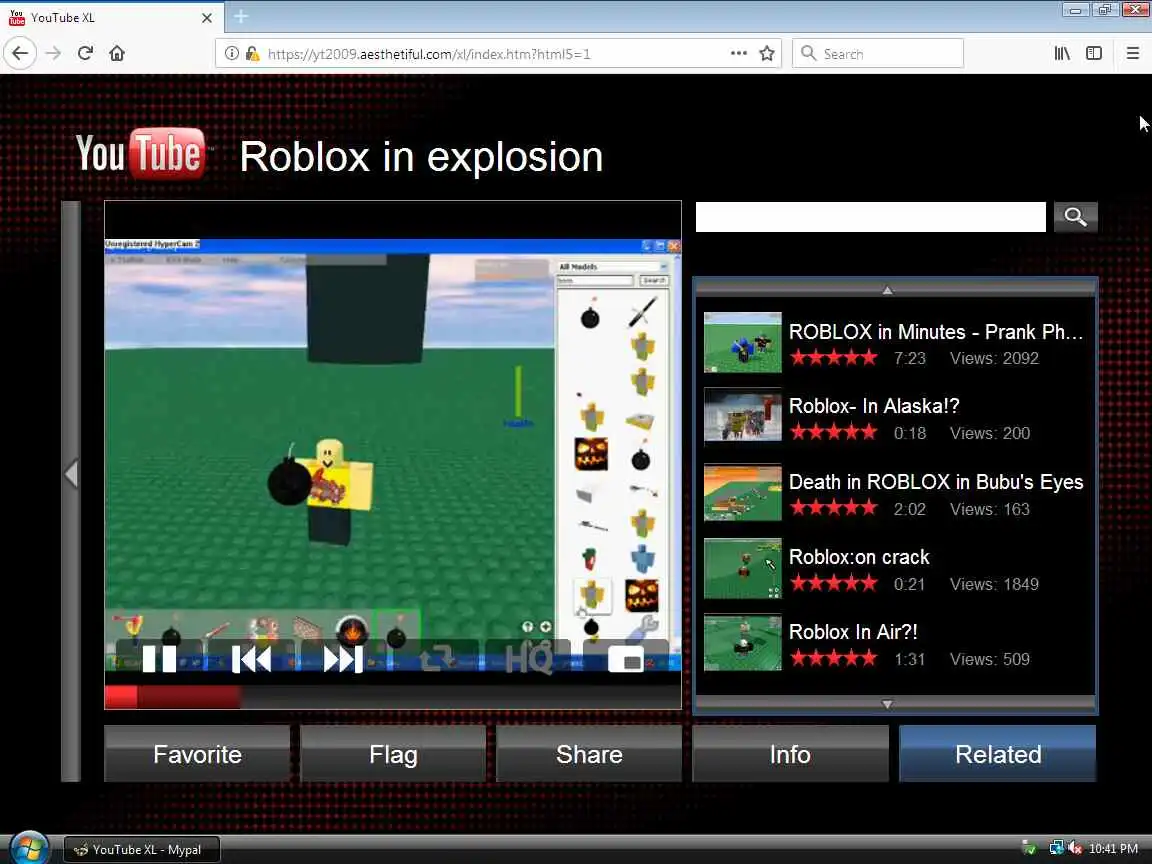Toggle HQ video quality

(x=528, y=658)
